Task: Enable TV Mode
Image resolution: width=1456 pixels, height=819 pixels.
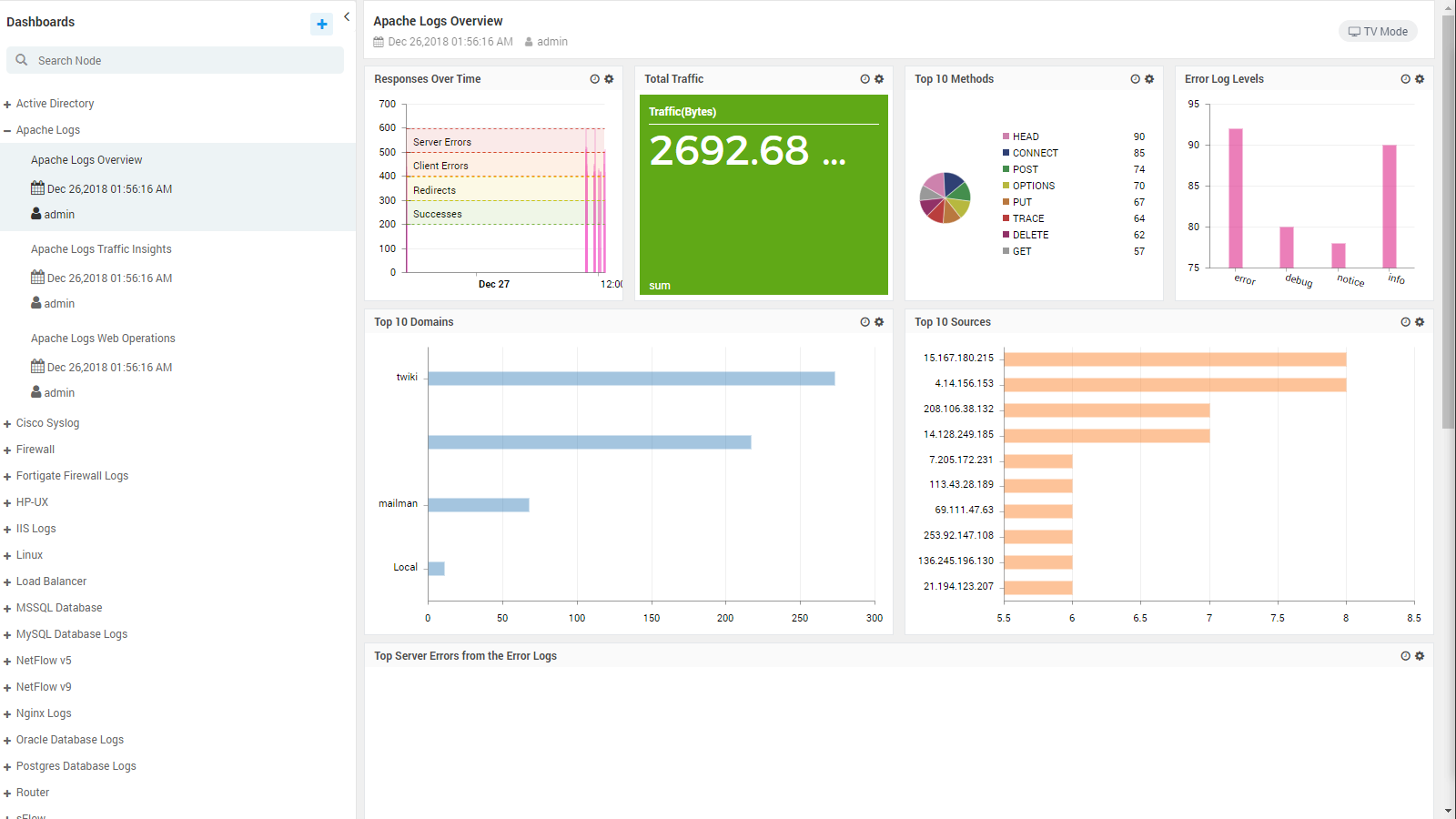Action: [1378, 31]
